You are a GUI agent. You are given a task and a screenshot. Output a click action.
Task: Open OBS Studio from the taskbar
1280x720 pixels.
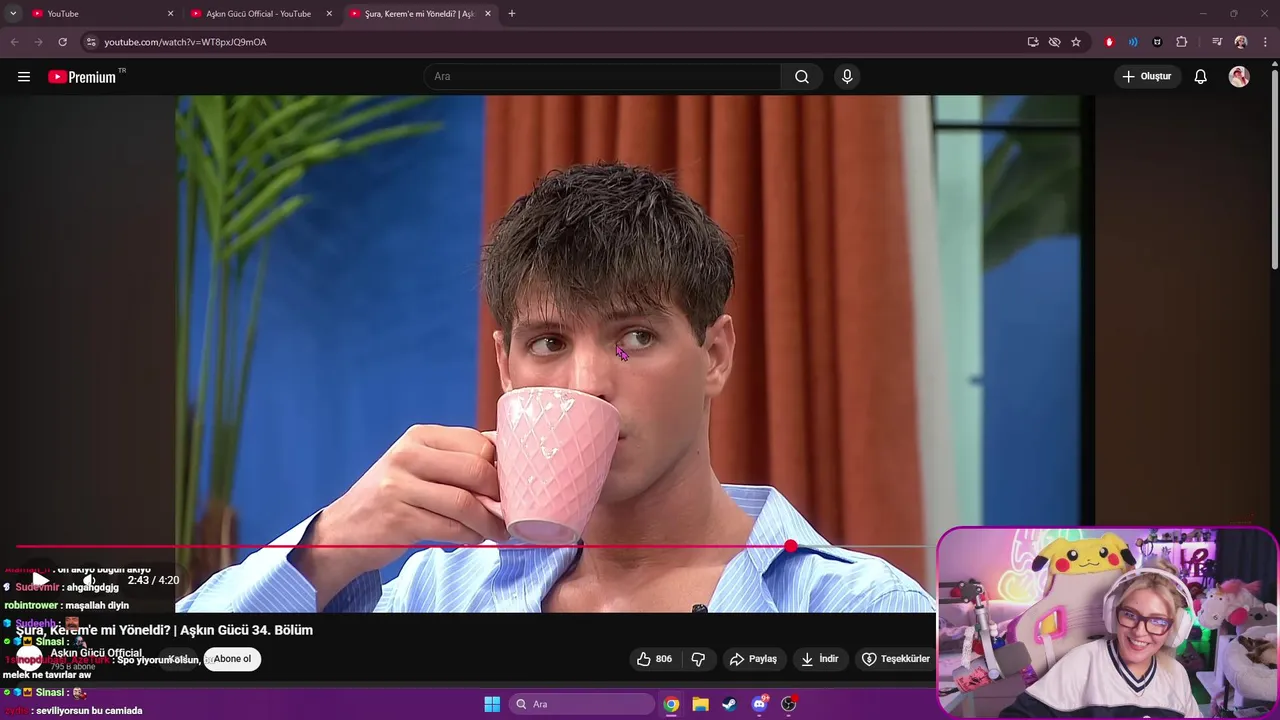click(x=788, y=704)
